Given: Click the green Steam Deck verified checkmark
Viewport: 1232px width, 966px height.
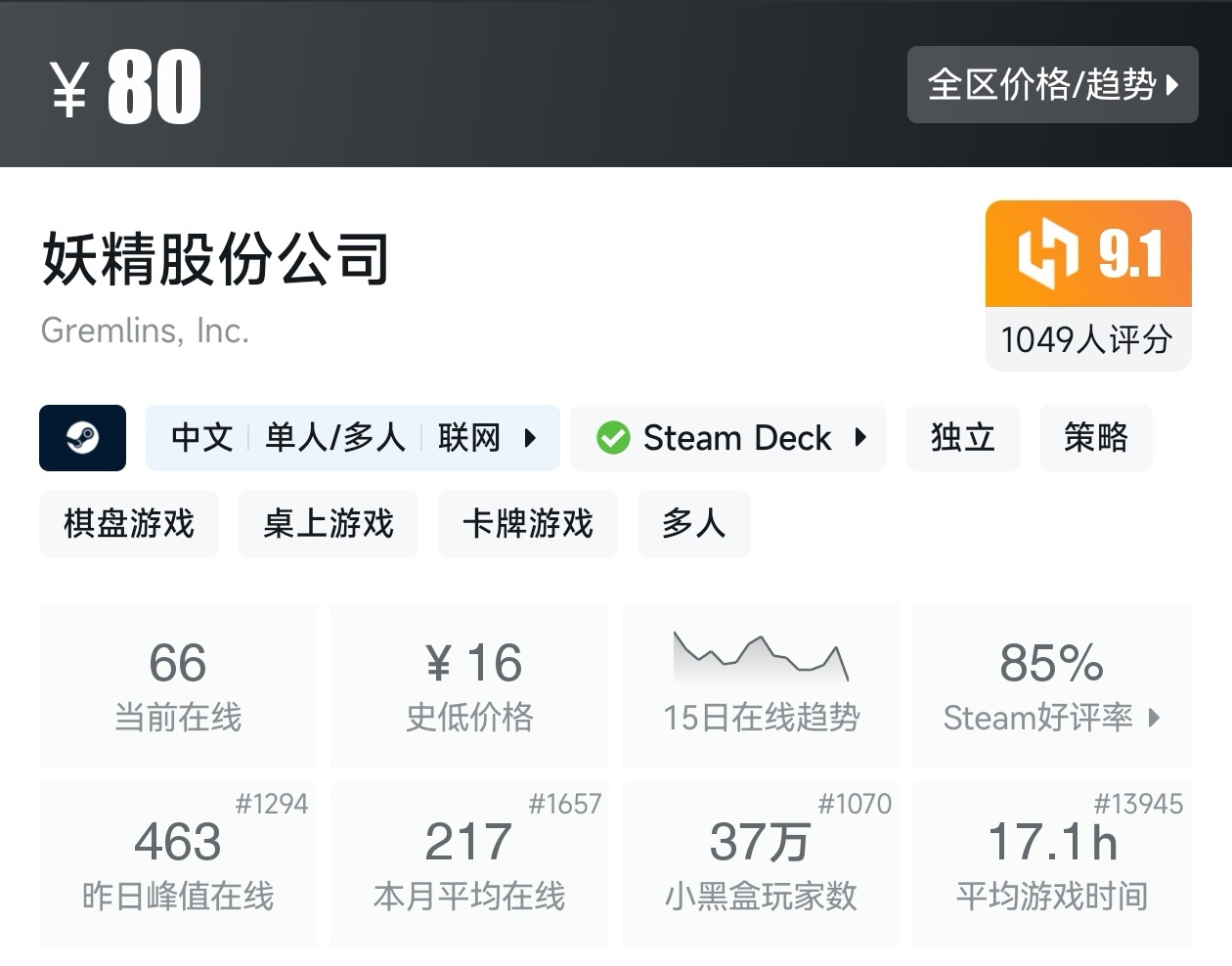Looking at the screenshot, I should pos(613,438).
